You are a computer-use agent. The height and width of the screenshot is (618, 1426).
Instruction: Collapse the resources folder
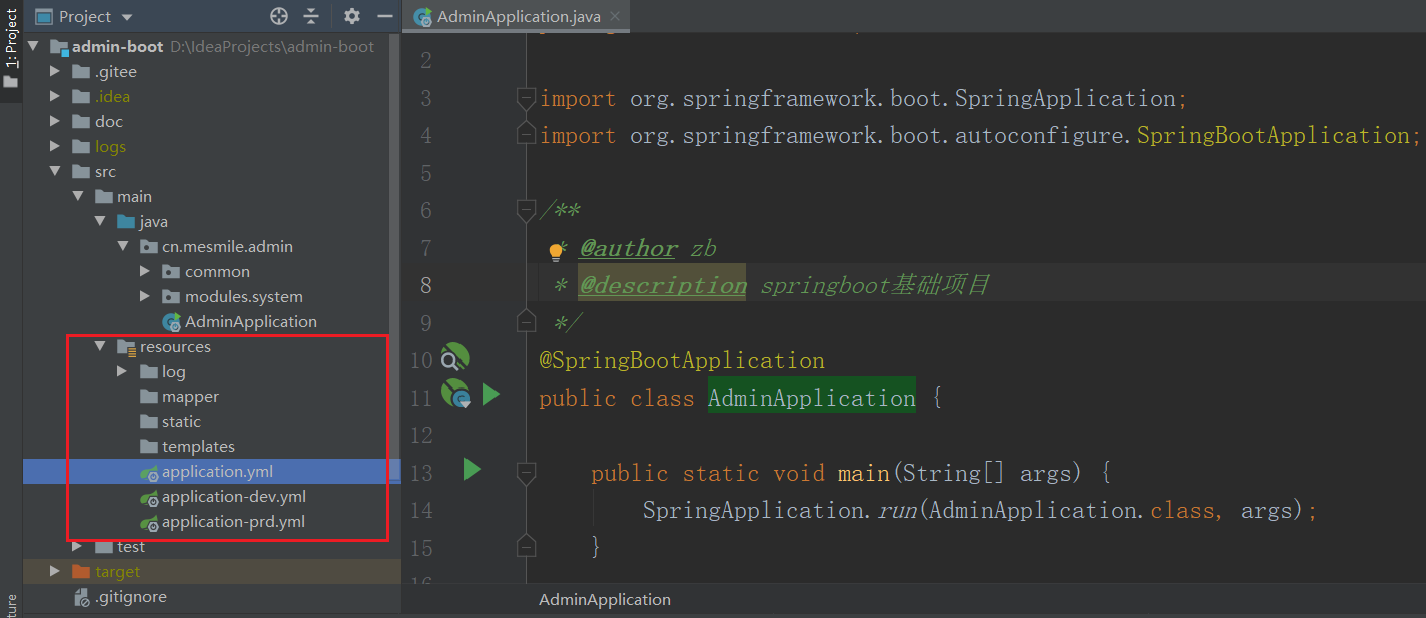(100, 347)
